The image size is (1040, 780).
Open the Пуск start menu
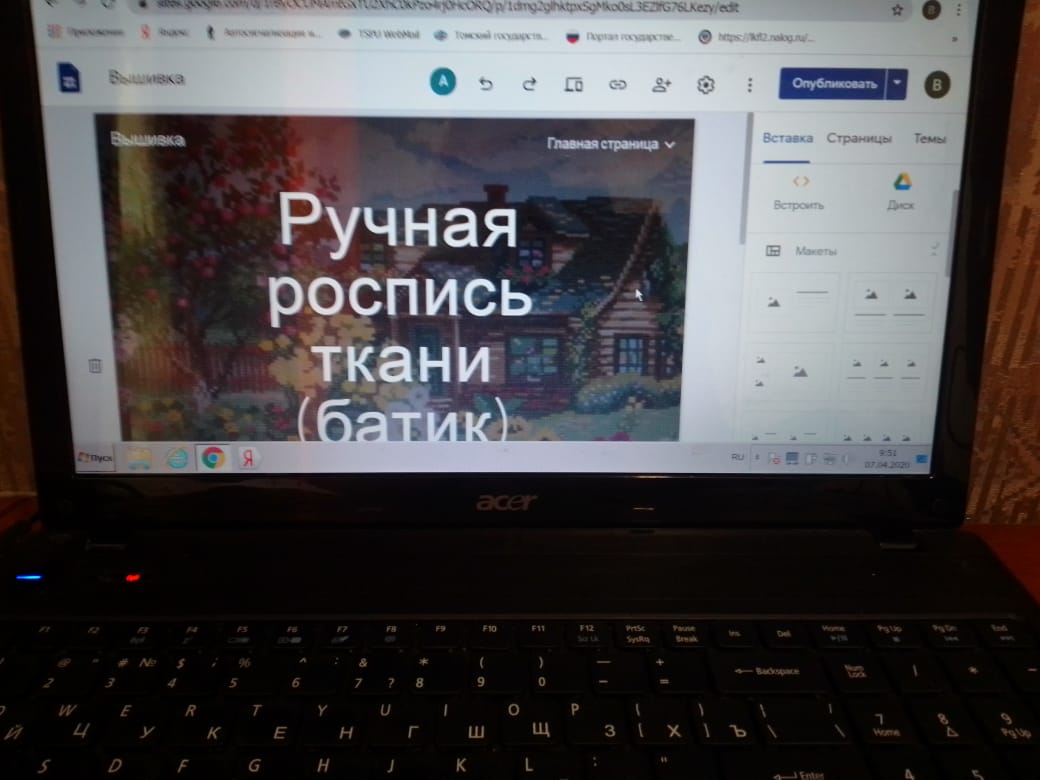pyautogui.click(x=95, y=458)
